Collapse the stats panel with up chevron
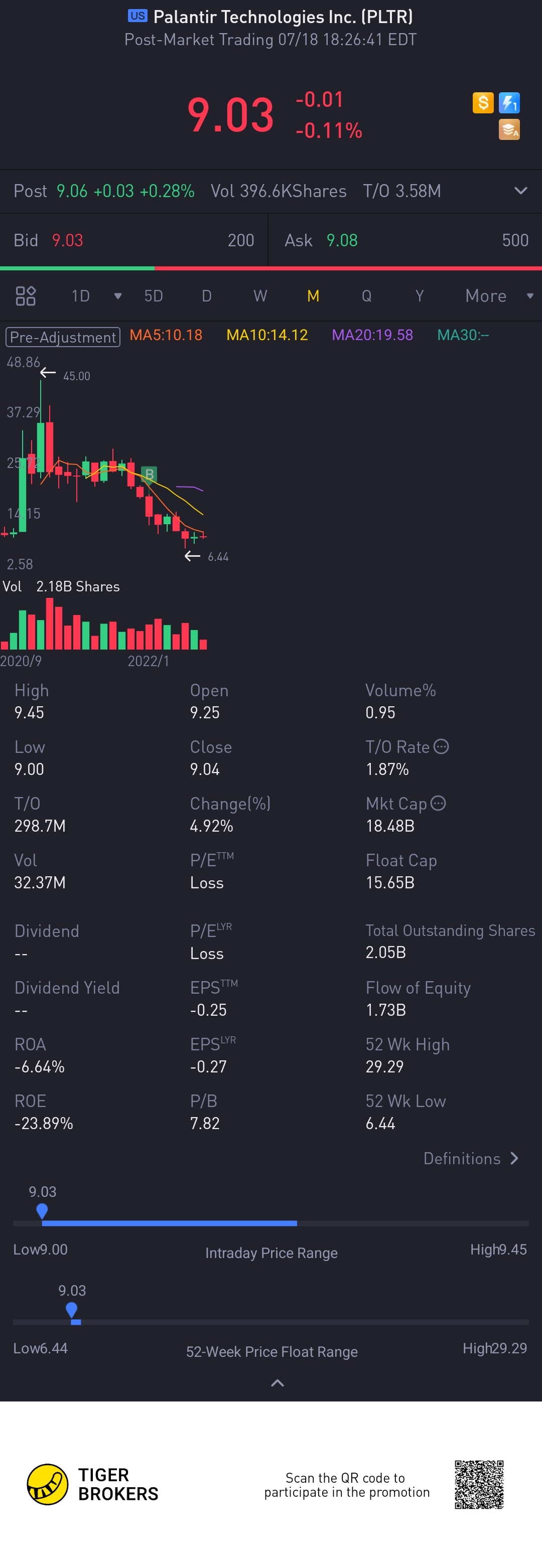The height and width of the screenshot is (1568, 542). click(277, 1383)
